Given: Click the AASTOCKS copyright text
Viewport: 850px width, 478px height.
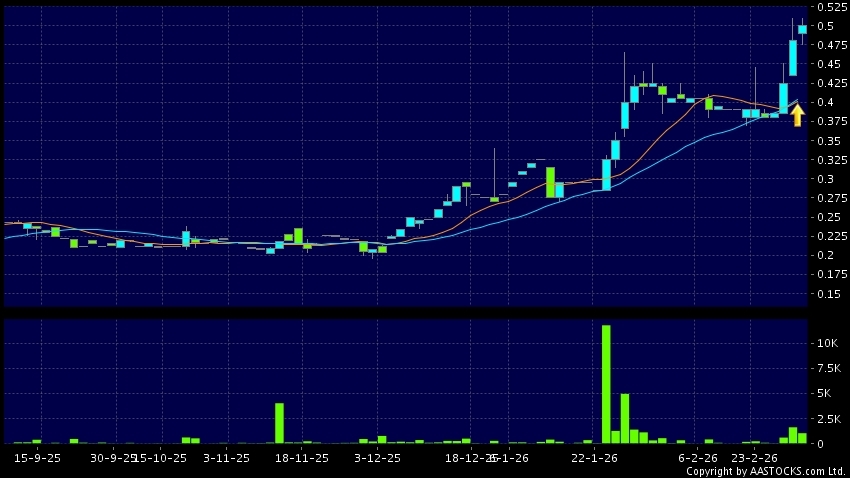Looking at the screenshot, I should [765, 471].
